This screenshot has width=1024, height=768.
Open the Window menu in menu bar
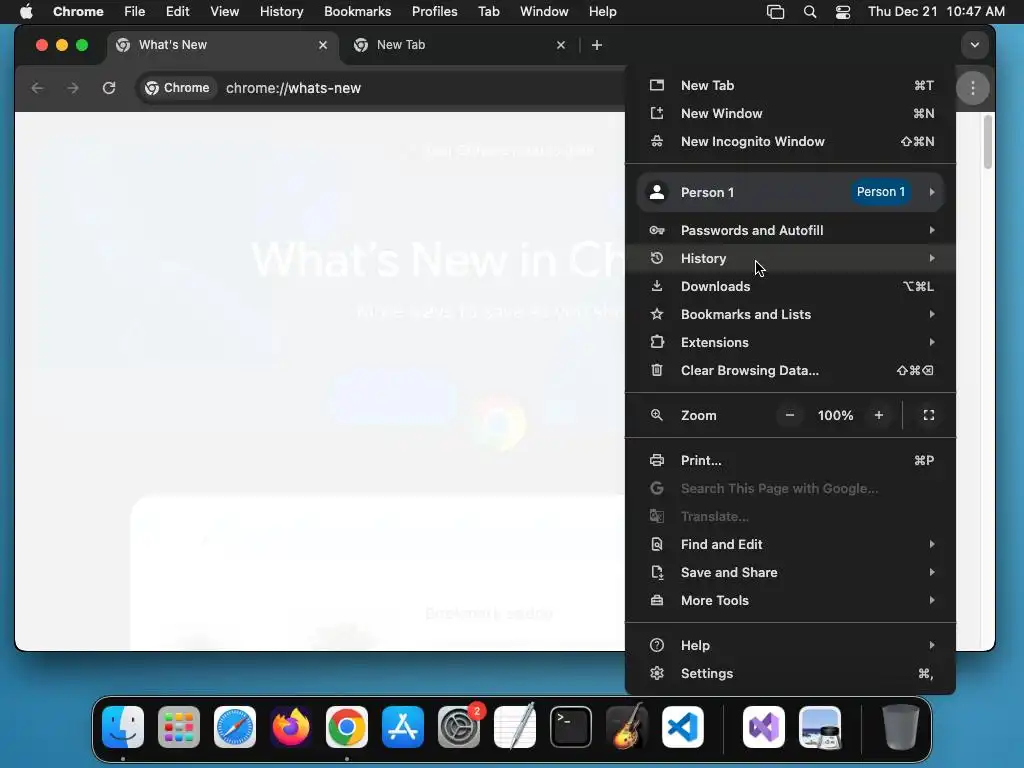[544, 12]
